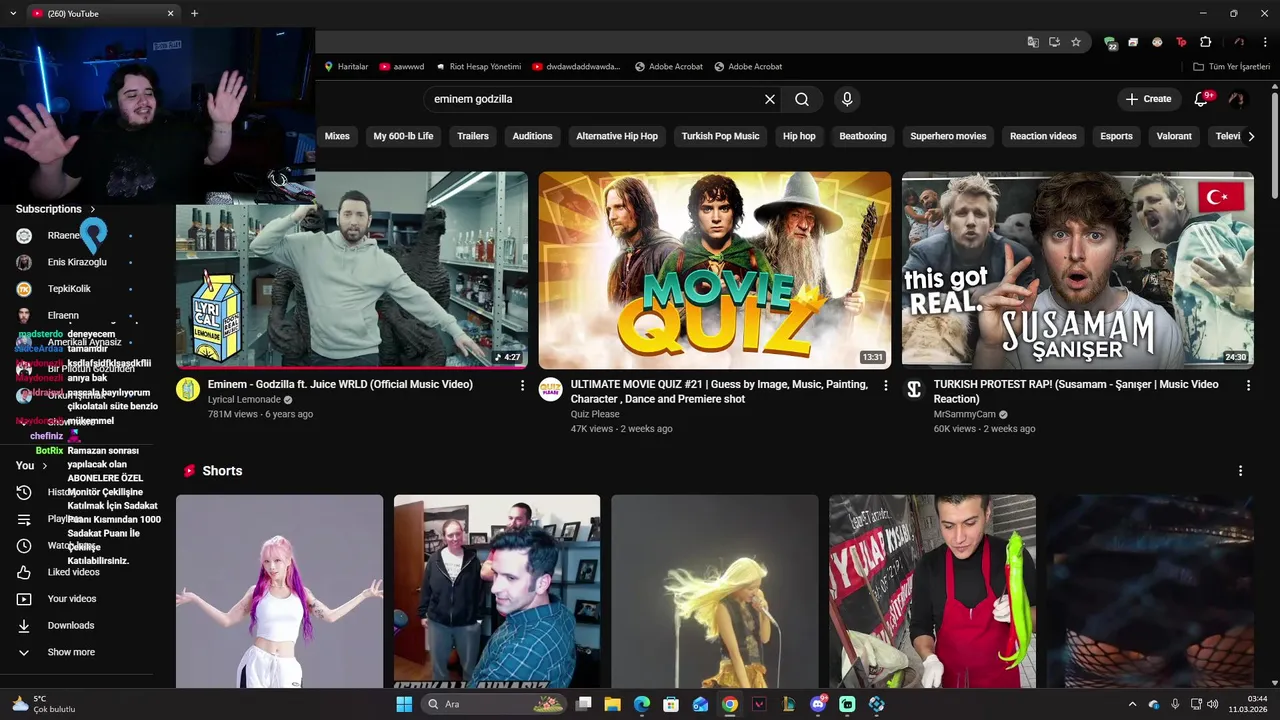Open File Explorer from taskbar
Image resolution: width=1280 pixels, height=720 pixels.
613,704
